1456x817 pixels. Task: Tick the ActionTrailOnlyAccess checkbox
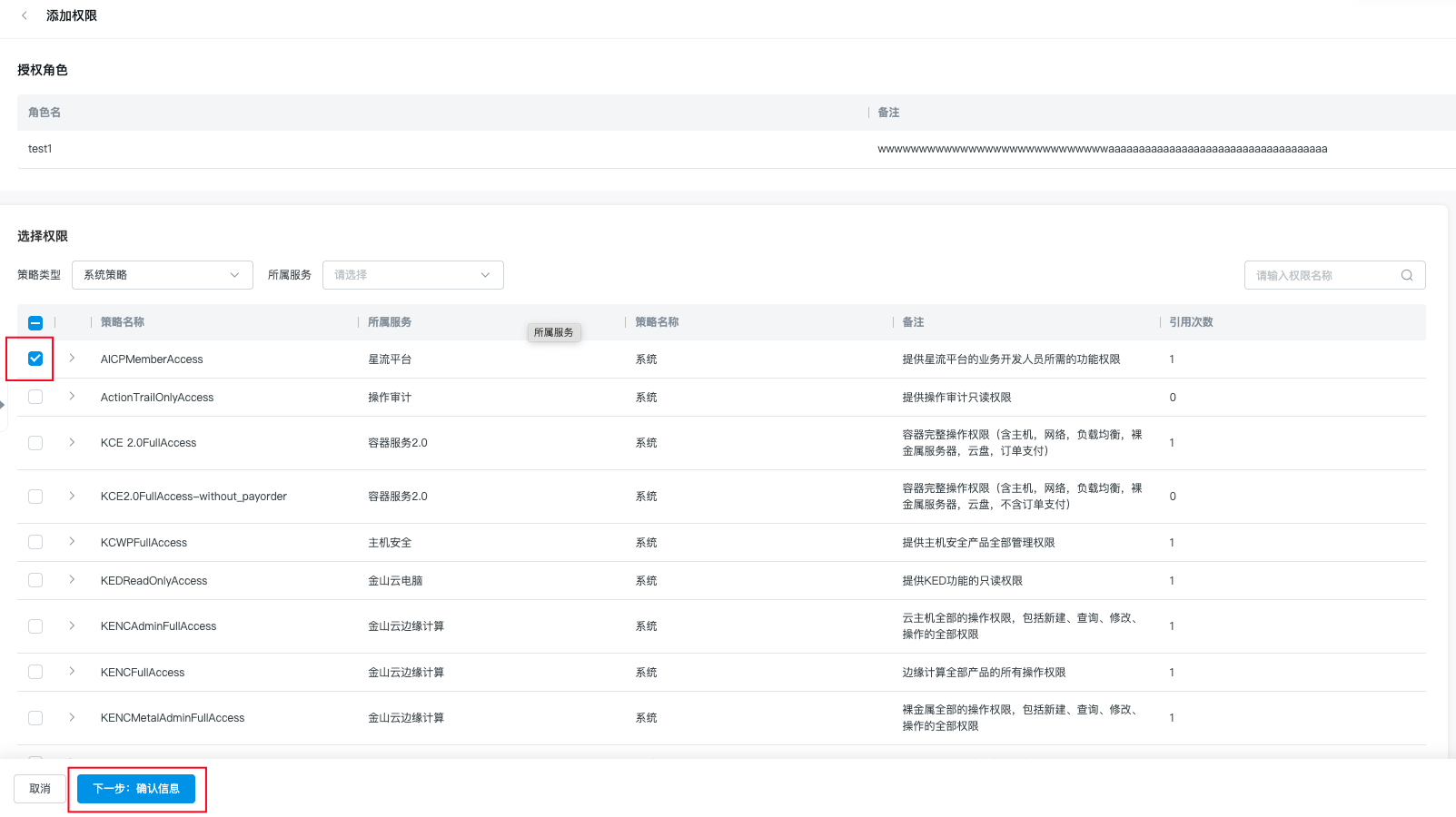35,397
